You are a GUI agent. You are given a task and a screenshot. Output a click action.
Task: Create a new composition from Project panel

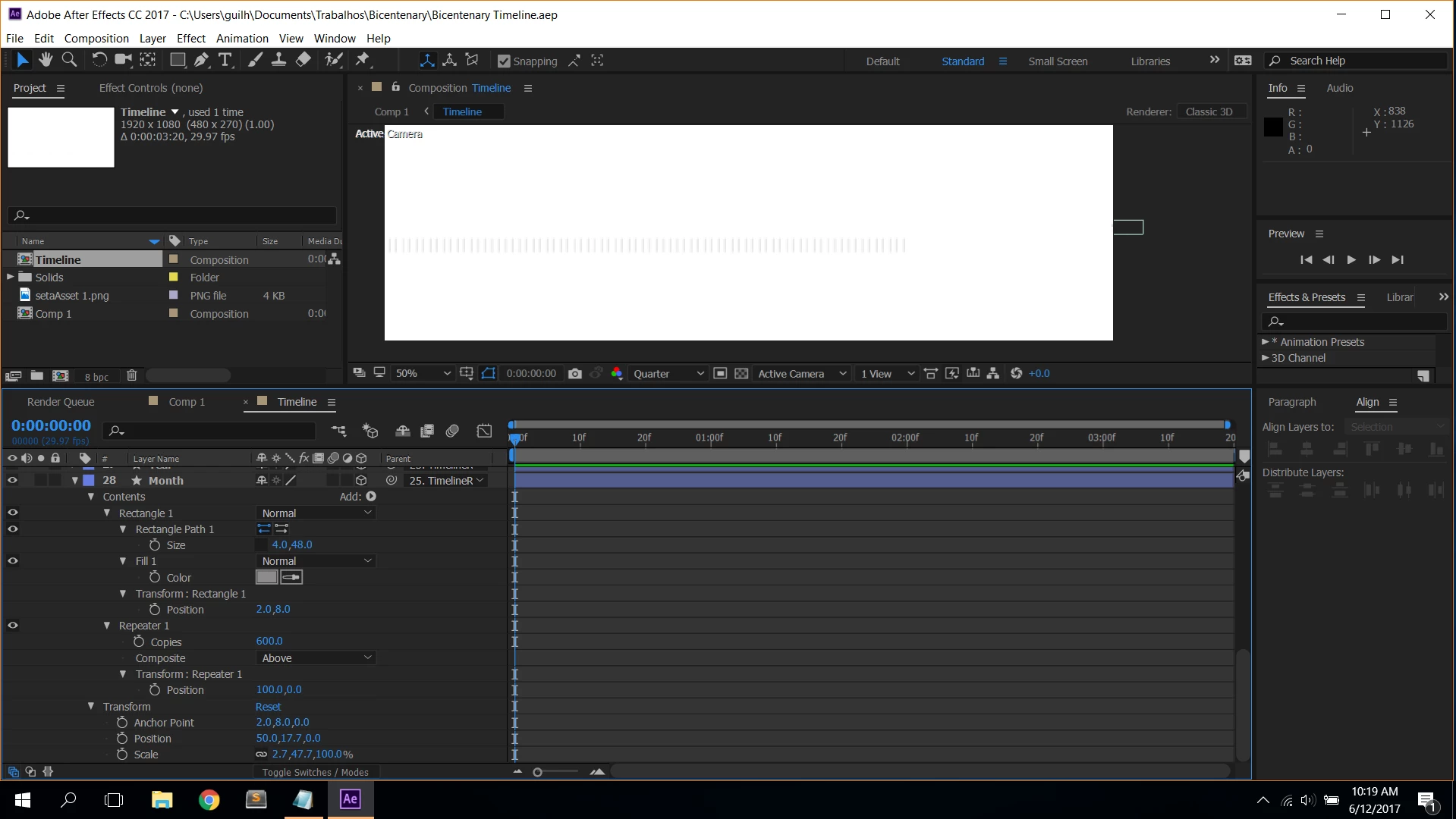60,375
